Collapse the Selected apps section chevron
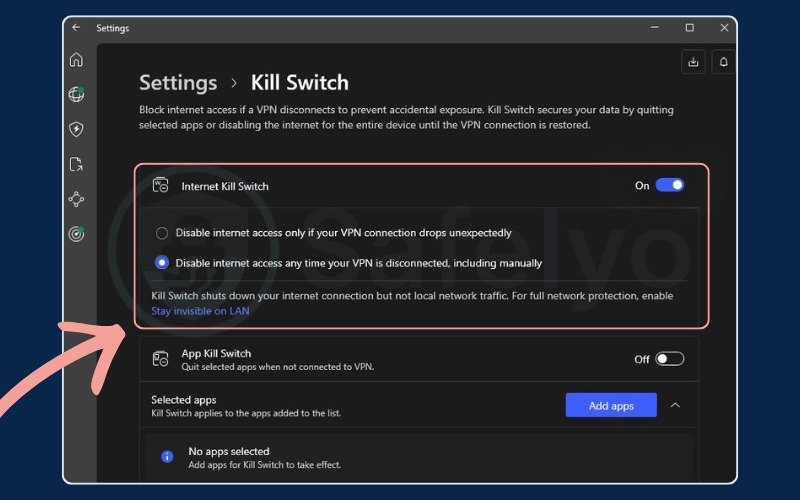The width and height of the screenshot is (800, 500). [x=675, y=405]
